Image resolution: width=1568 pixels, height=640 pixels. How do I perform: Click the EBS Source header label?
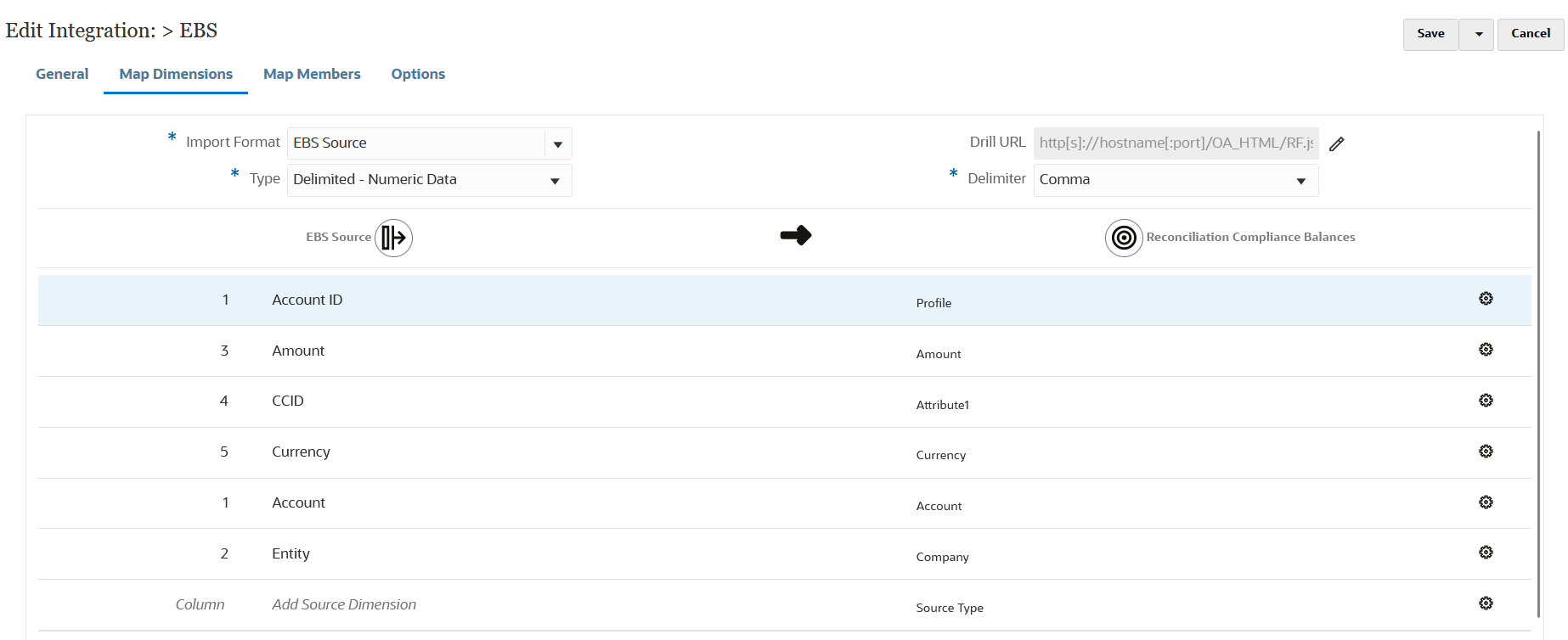[338, 237]
